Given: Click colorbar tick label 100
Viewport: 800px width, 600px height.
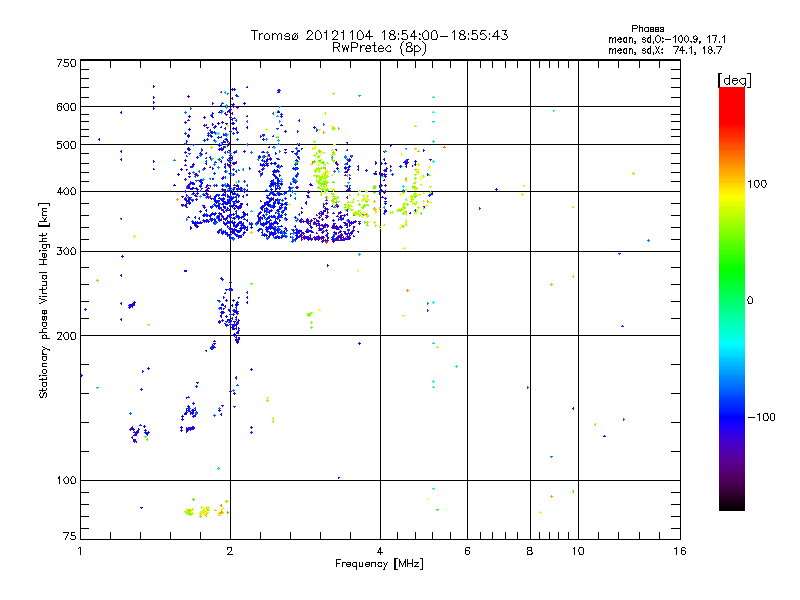Looking at the screenshot, I should coord(757,184).
